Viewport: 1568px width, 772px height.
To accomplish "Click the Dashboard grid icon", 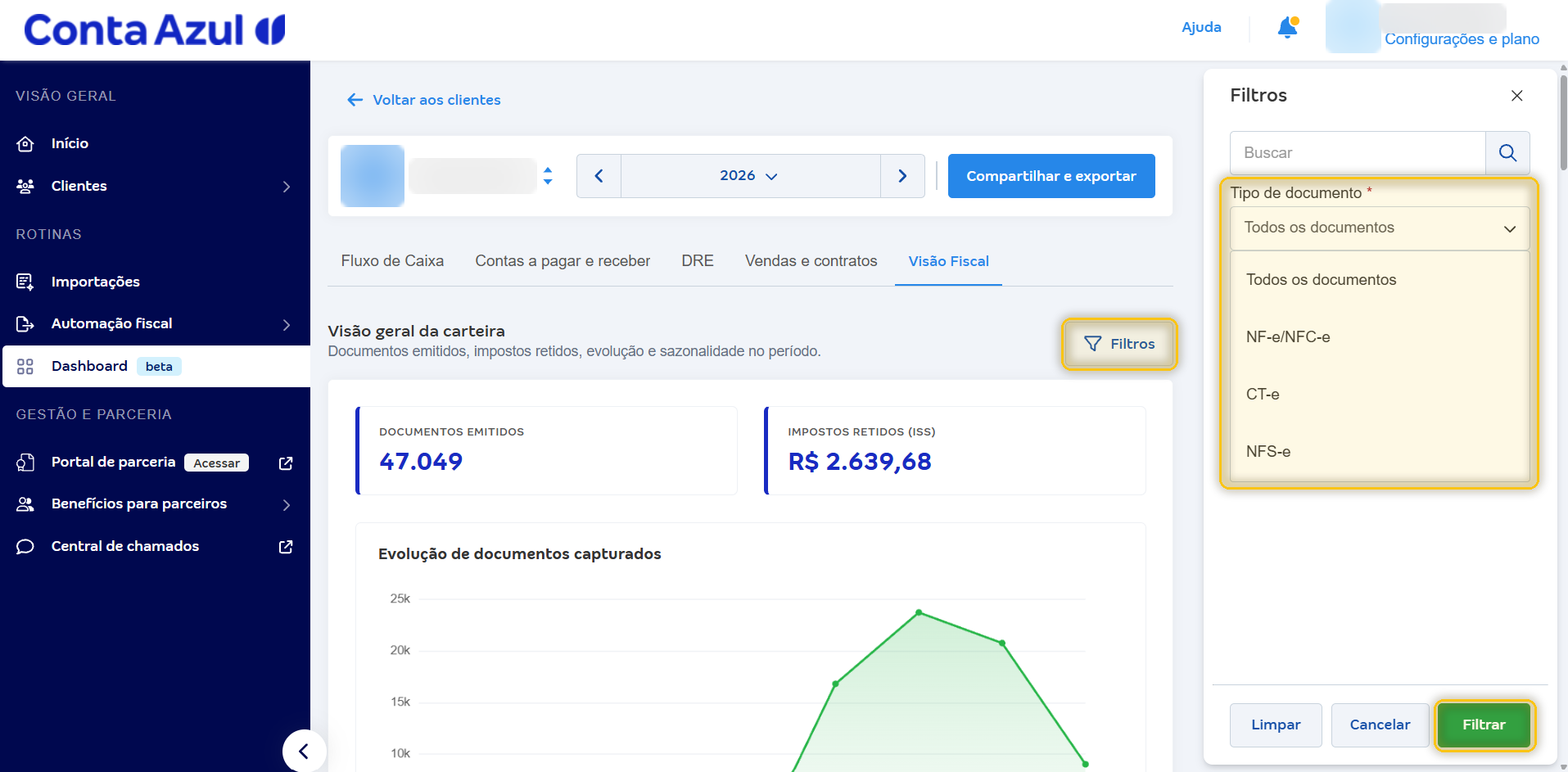I will [25, 367].
